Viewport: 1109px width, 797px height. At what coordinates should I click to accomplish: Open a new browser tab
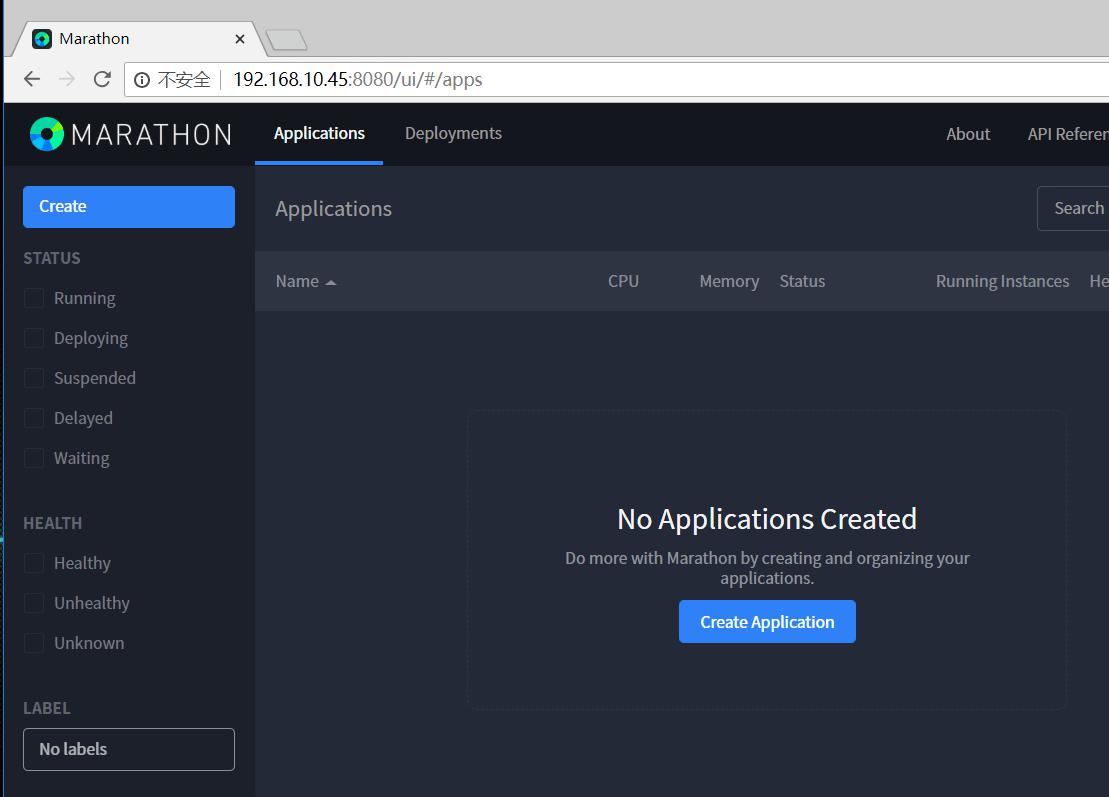[286, 40]
